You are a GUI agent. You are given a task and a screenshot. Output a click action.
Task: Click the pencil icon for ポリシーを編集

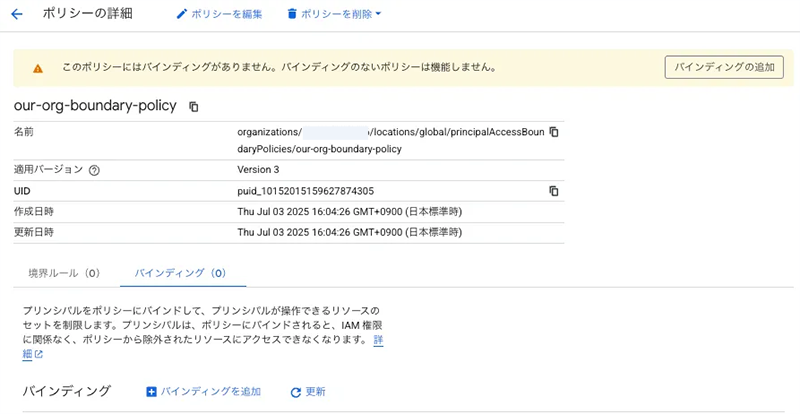pos(181,14)
